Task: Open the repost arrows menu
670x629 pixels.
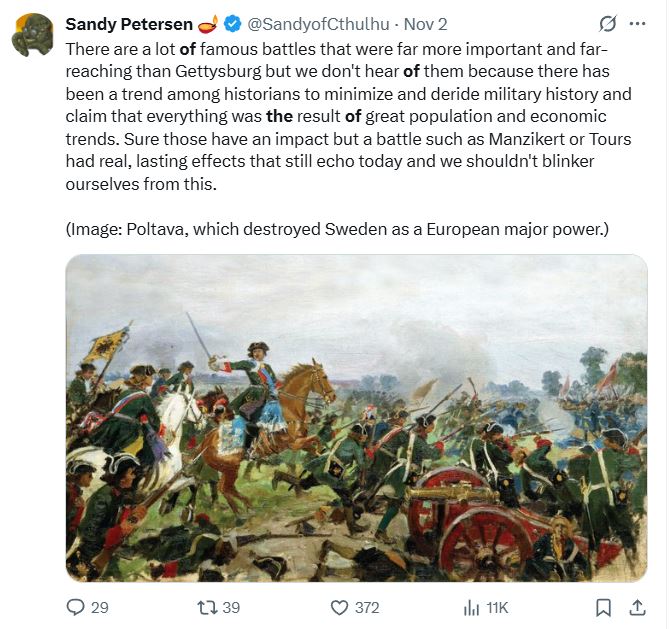Action: pyautogui.click(x=206, y=607)
